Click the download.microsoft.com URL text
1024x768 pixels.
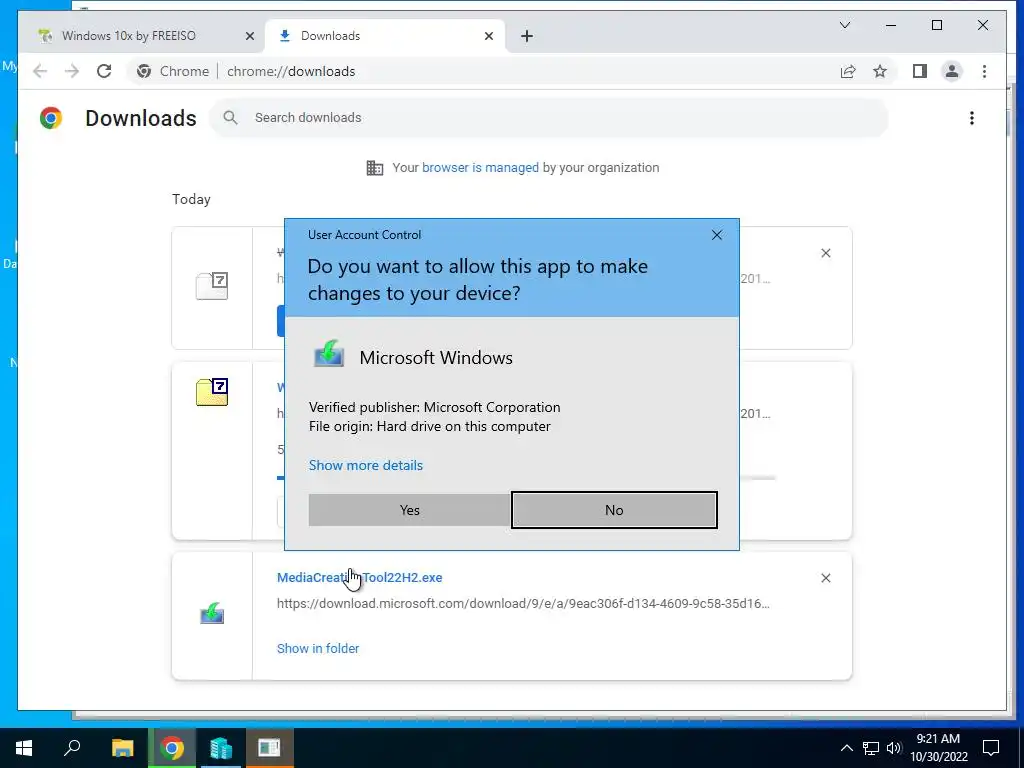click(523, 603)
